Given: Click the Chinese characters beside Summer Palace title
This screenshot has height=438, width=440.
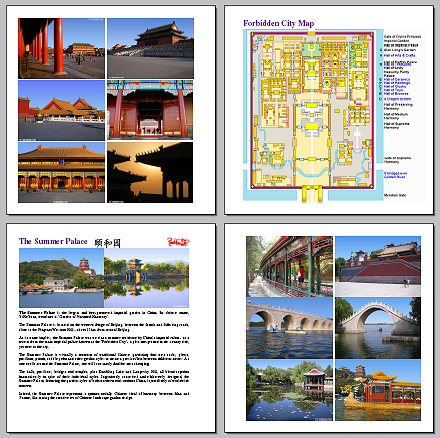Looking at the screenshot, I should [107, 243].
